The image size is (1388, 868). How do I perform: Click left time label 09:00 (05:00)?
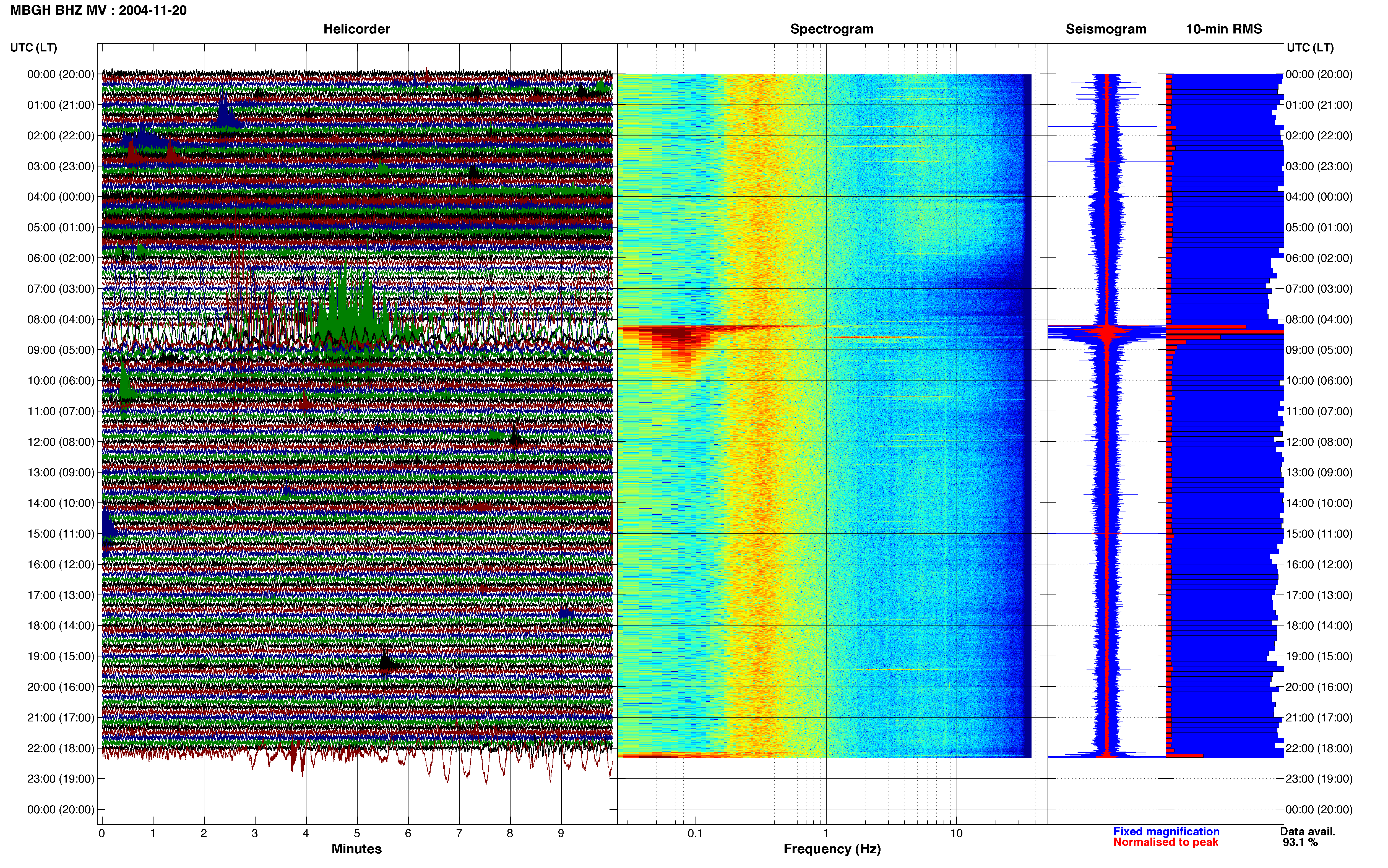click(x=61, y=350)
